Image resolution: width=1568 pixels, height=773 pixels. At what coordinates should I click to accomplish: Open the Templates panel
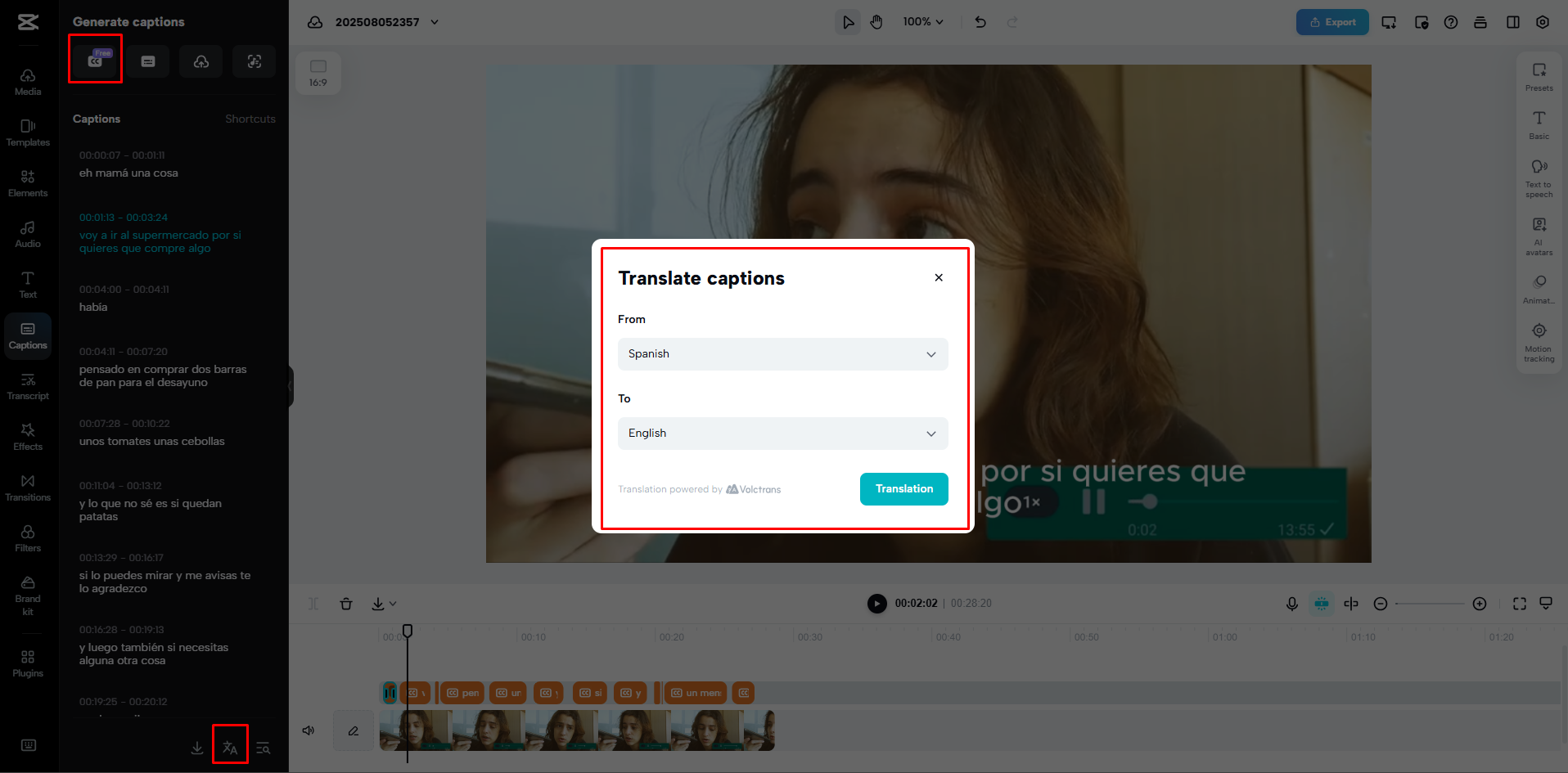click(x=27, y=131)
